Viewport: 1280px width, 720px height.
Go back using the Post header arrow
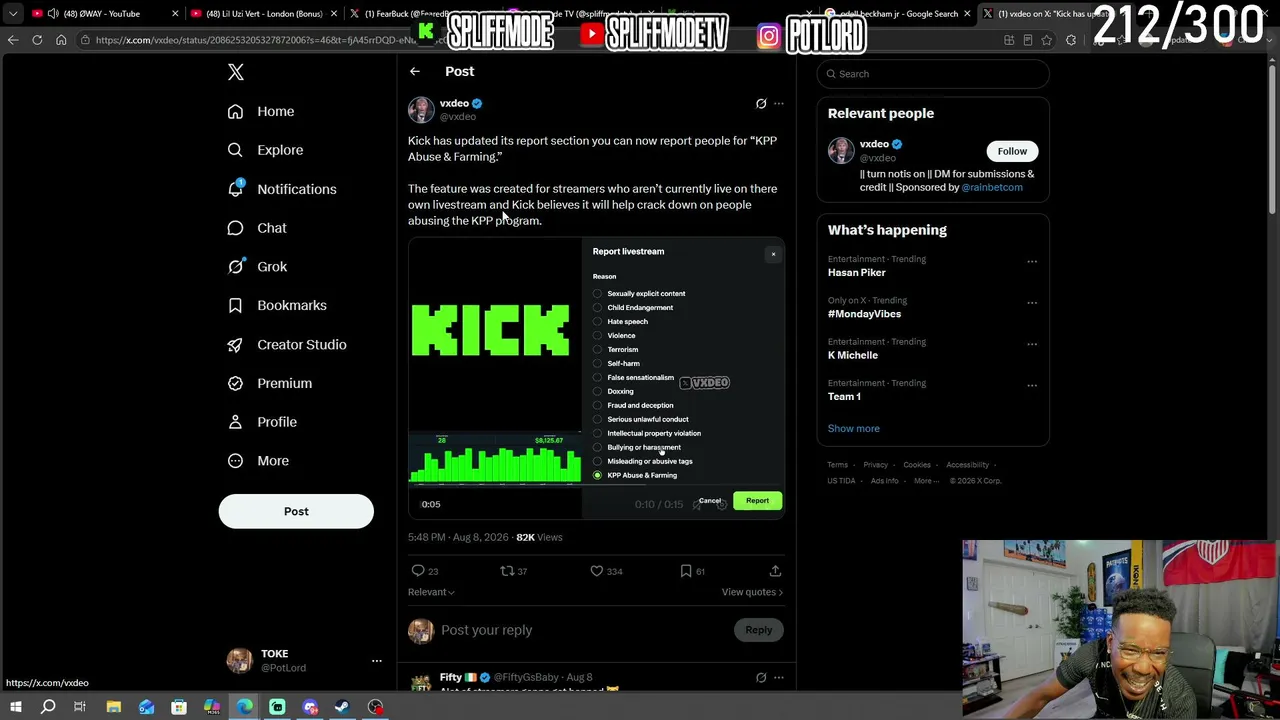pyautogui.click(x=415, y=71)
